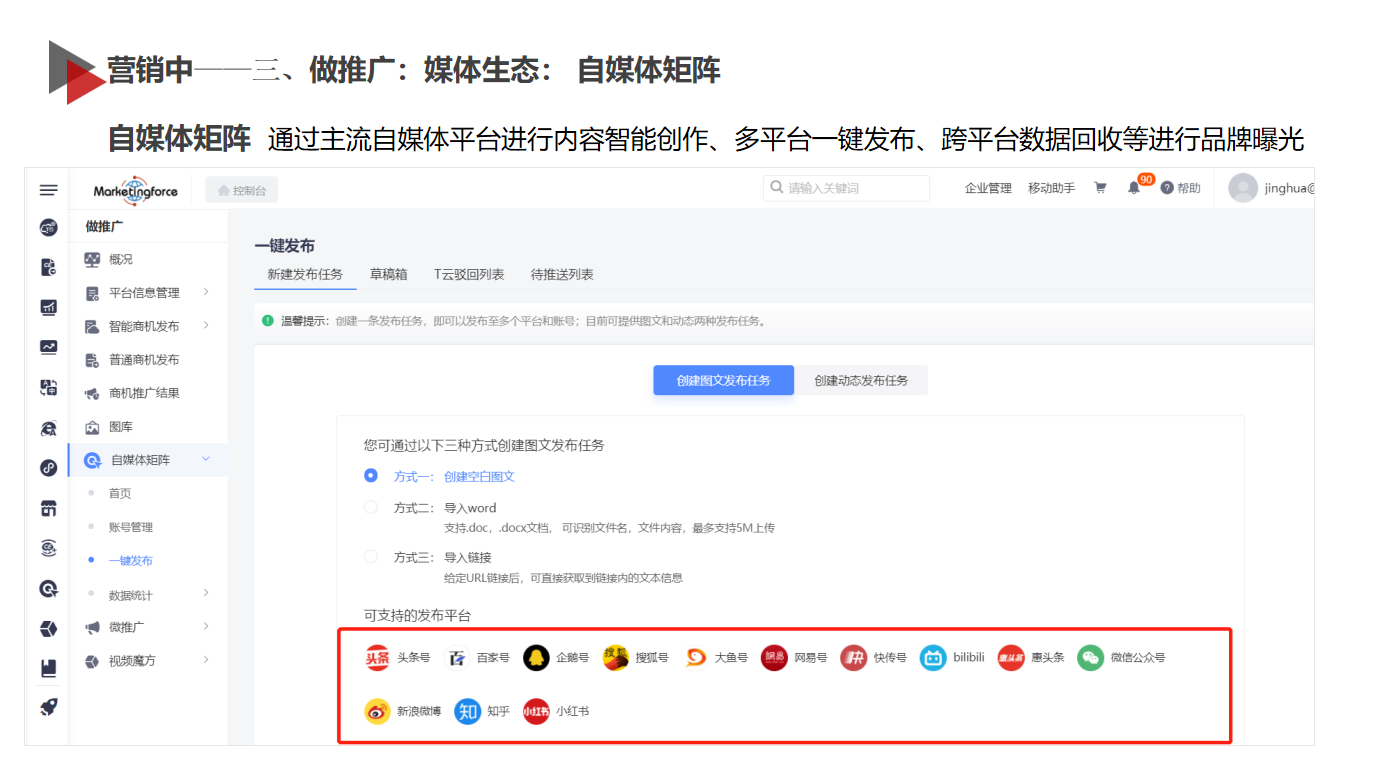Click the 控制台 home button

241,190
